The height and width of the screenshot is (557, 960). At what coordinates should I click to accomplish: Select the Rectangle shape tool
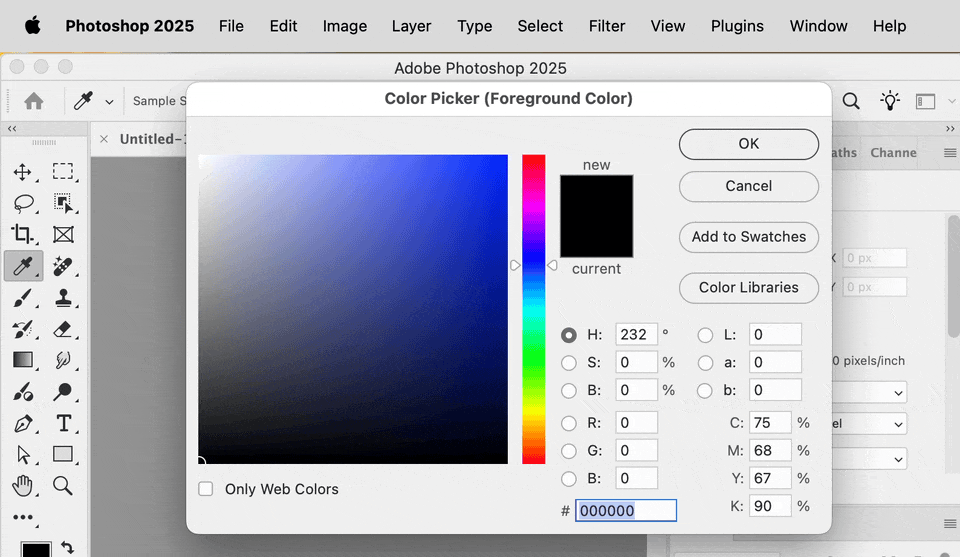coord(63,454)
